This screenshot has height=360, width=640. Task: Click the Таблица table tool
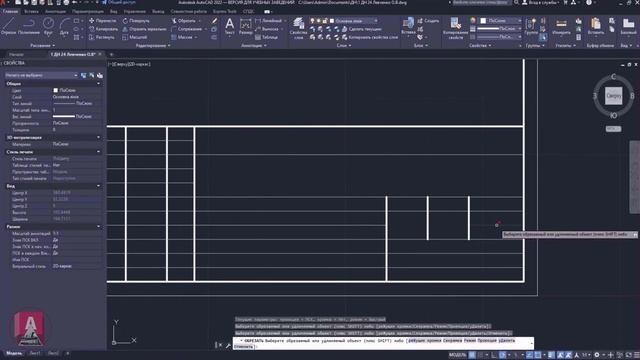tap(266, 37)
